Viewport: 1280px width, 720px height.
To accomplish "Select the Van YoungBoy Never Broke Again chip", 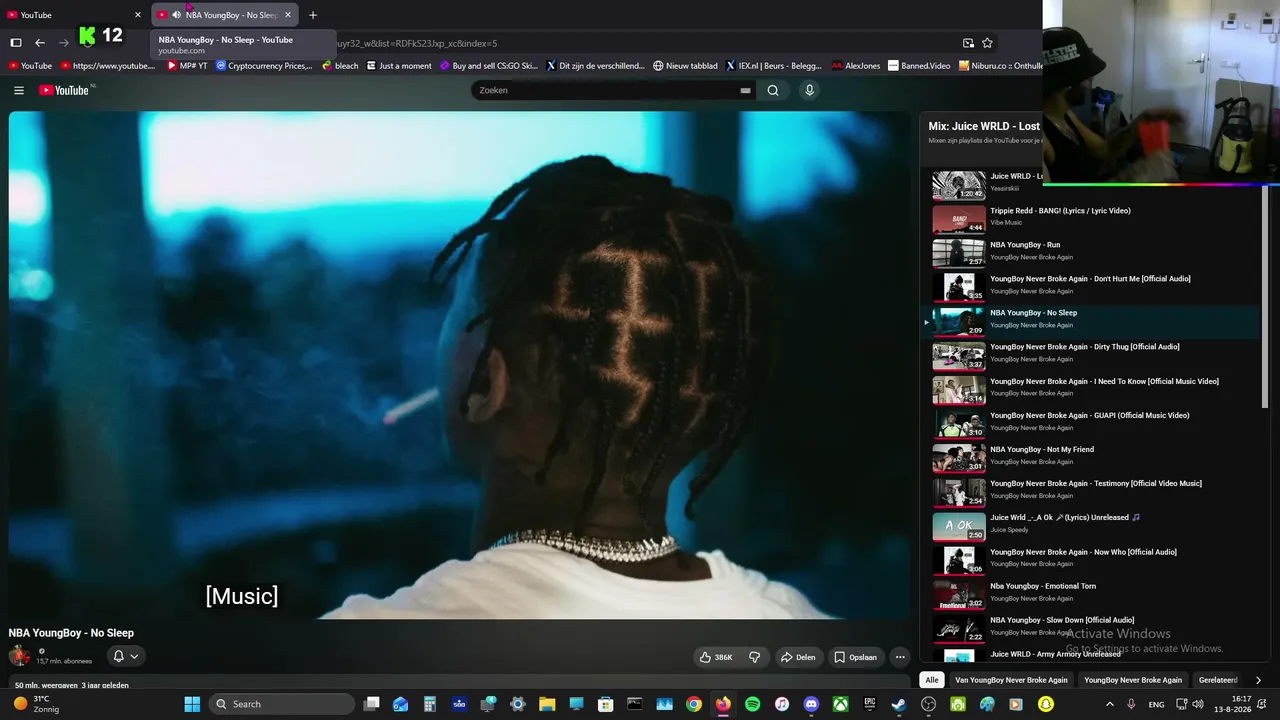I will (1011, 680).
